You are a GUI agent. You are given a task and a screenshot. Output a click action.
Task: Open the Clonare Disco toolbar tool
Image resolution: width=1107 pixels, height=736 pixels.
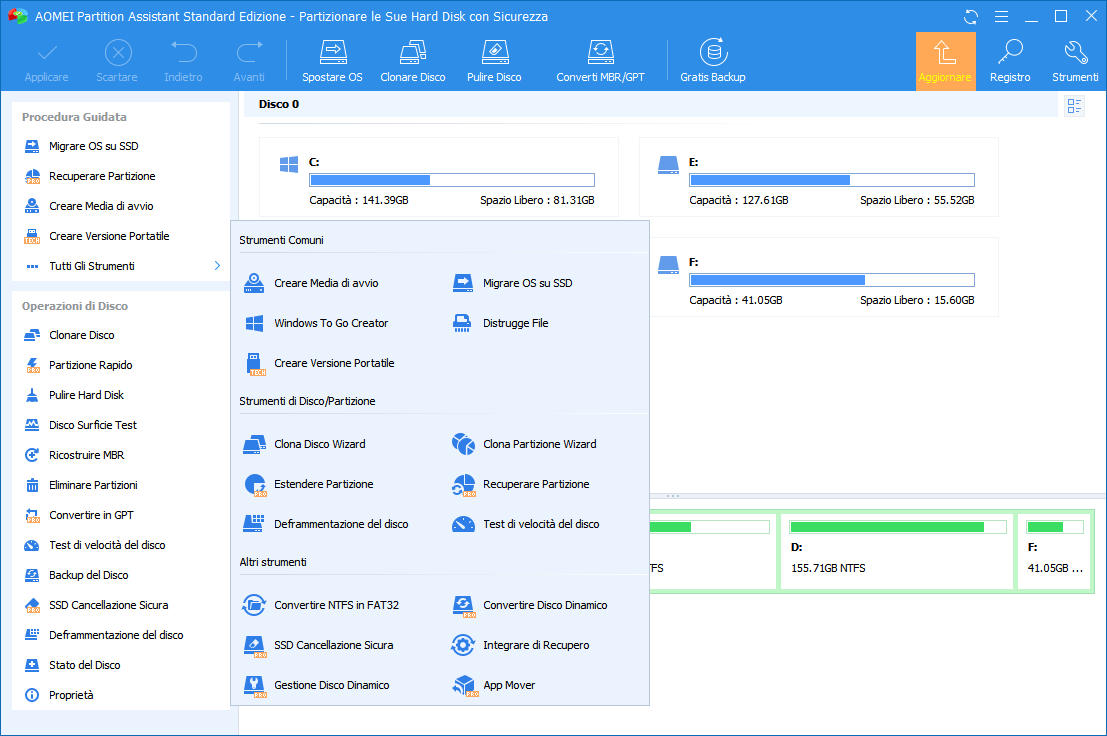(x=412, y=53)
